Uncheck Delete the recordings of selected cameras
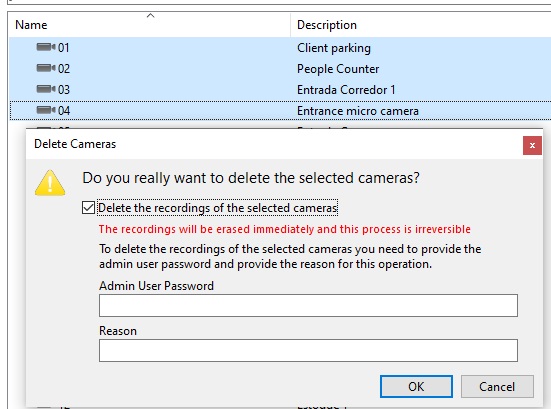The height and width of the screenshot is (409, 551). click(88, 208)
